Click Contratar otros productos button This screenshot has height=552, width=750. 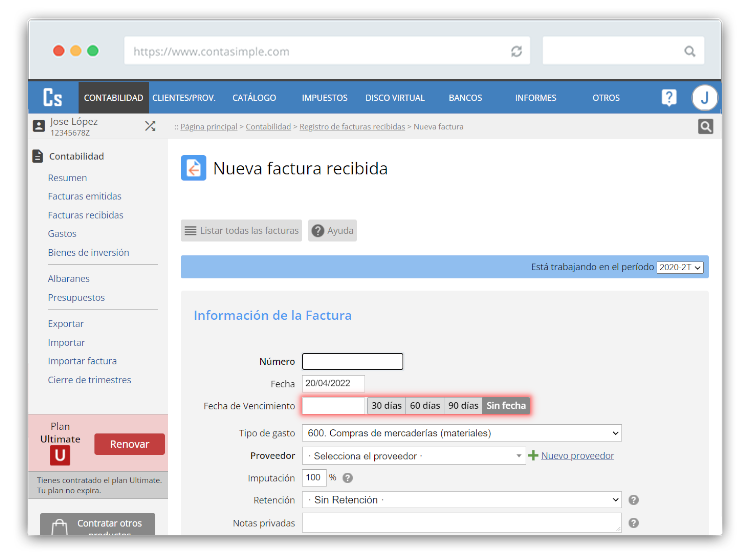pyautogui.click(x=98, y=524)
